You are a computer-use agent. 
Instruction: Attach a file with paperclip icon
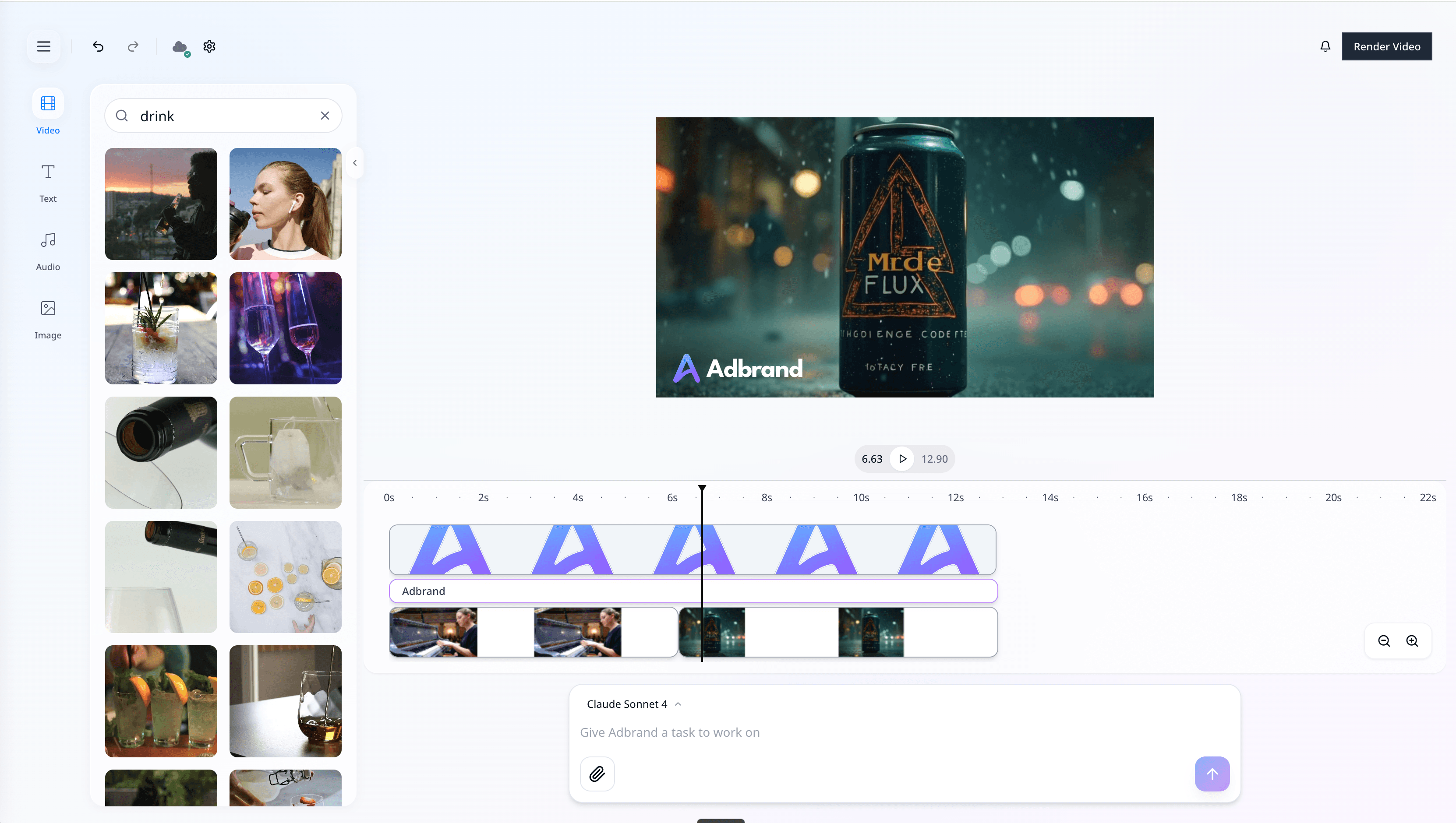click(597, 774)
